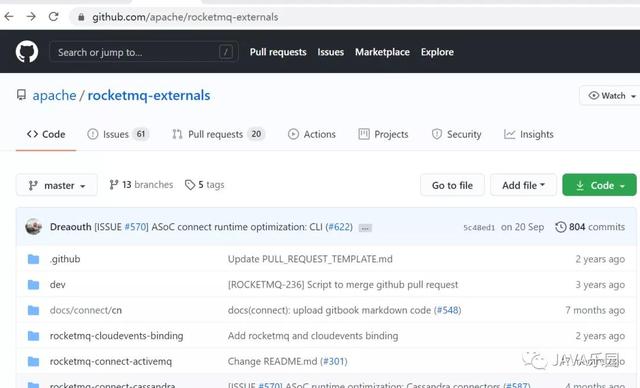Open the rocketmq-cloudevents-binding folder
Viewport: 640px width, 388px height.
coord(116,336)
